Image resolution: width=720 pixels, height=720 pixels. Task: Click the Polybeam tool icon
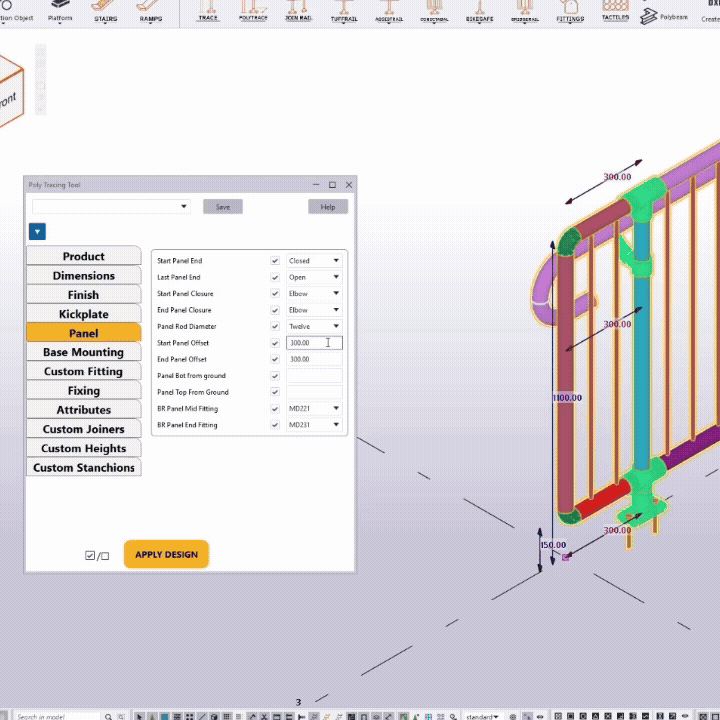(x=664, y=16)
